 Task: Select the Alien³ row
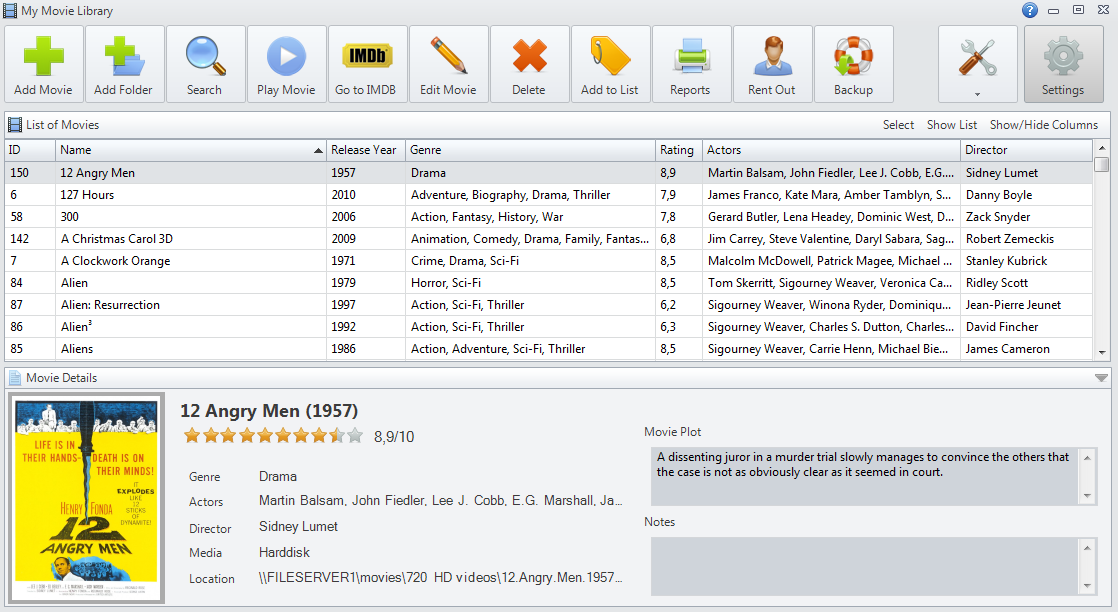pos(548,327)
